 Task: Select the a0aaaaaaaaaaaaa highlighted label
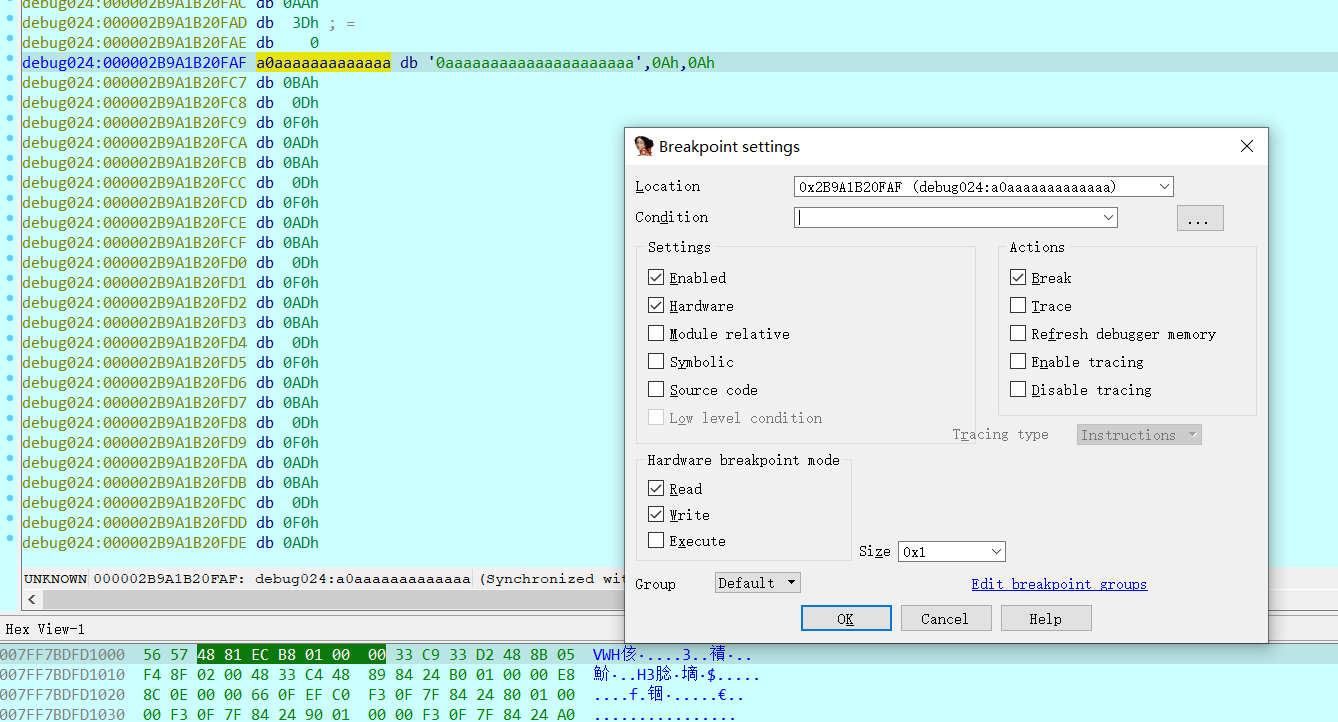[x=323, y=63]
